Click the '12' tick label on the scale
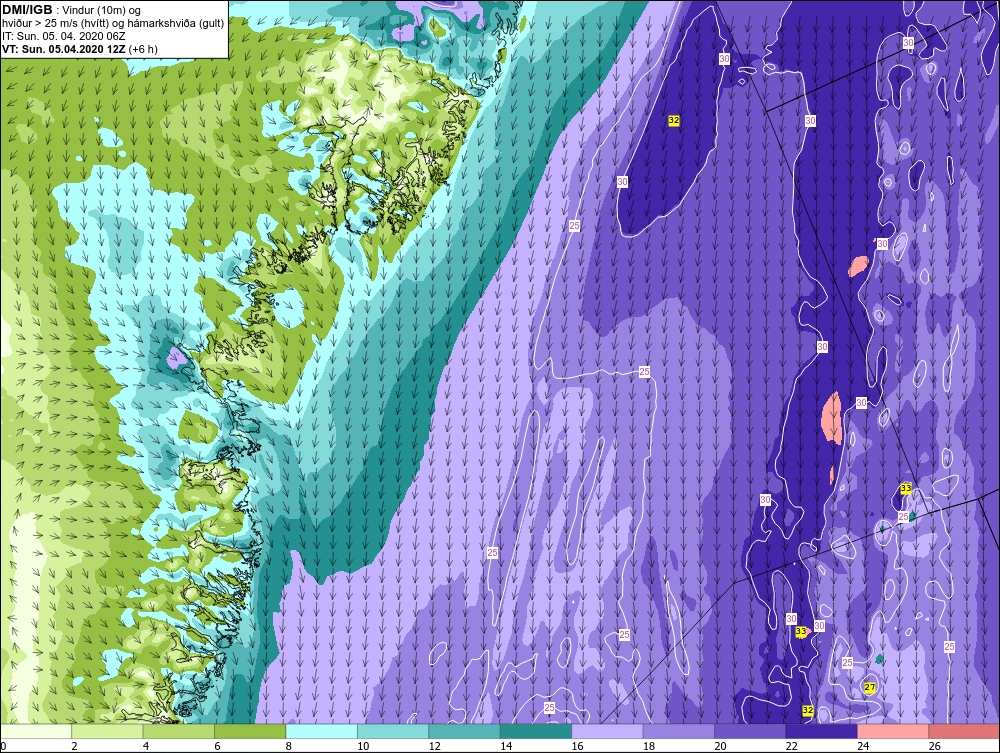The width and height of the screenshot is (1000, 753). [x=434, y=746]
